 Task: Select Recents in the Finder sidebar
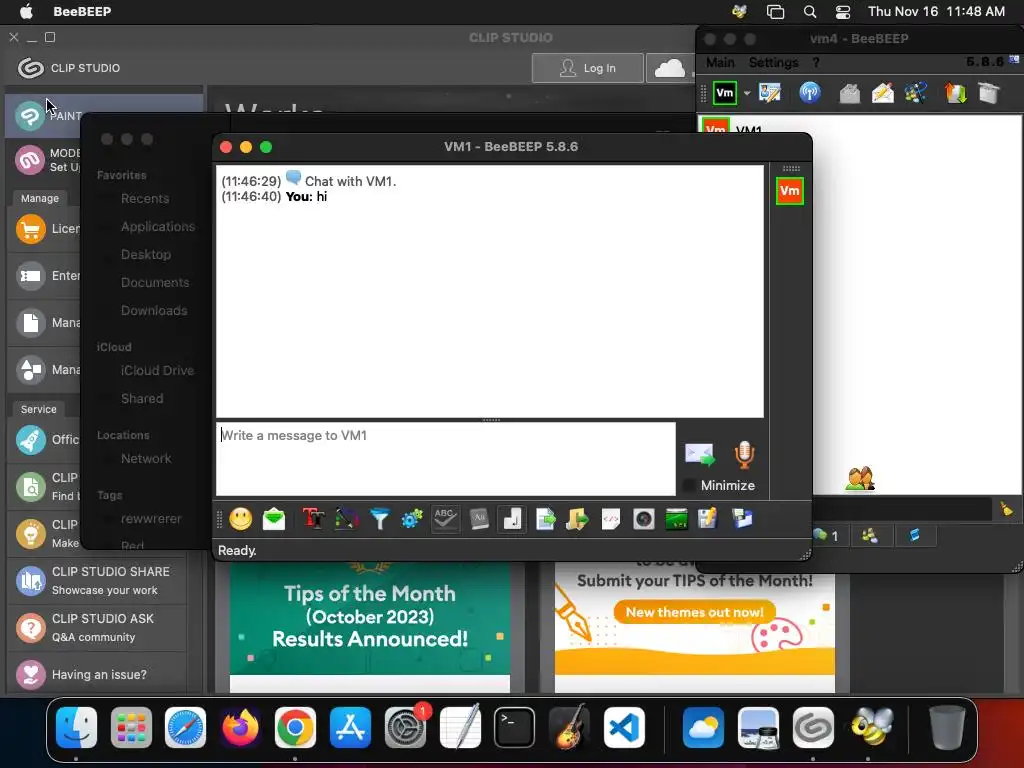point(144,199)
